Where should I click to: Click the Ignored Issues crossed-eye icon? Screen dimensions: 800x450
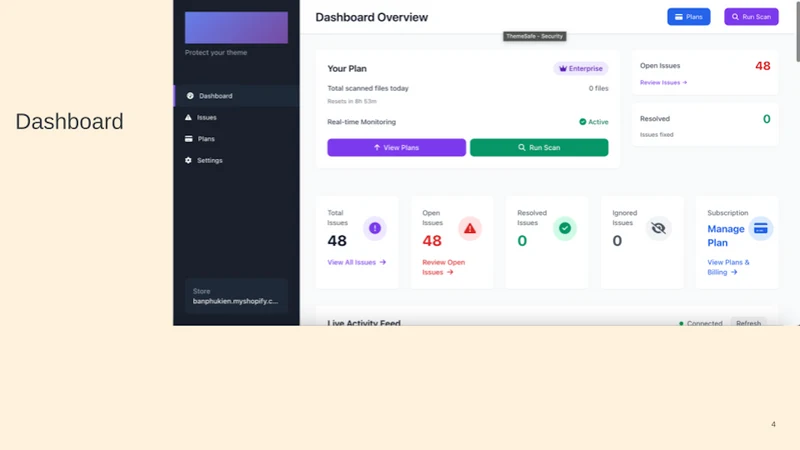tap(659, 228)
